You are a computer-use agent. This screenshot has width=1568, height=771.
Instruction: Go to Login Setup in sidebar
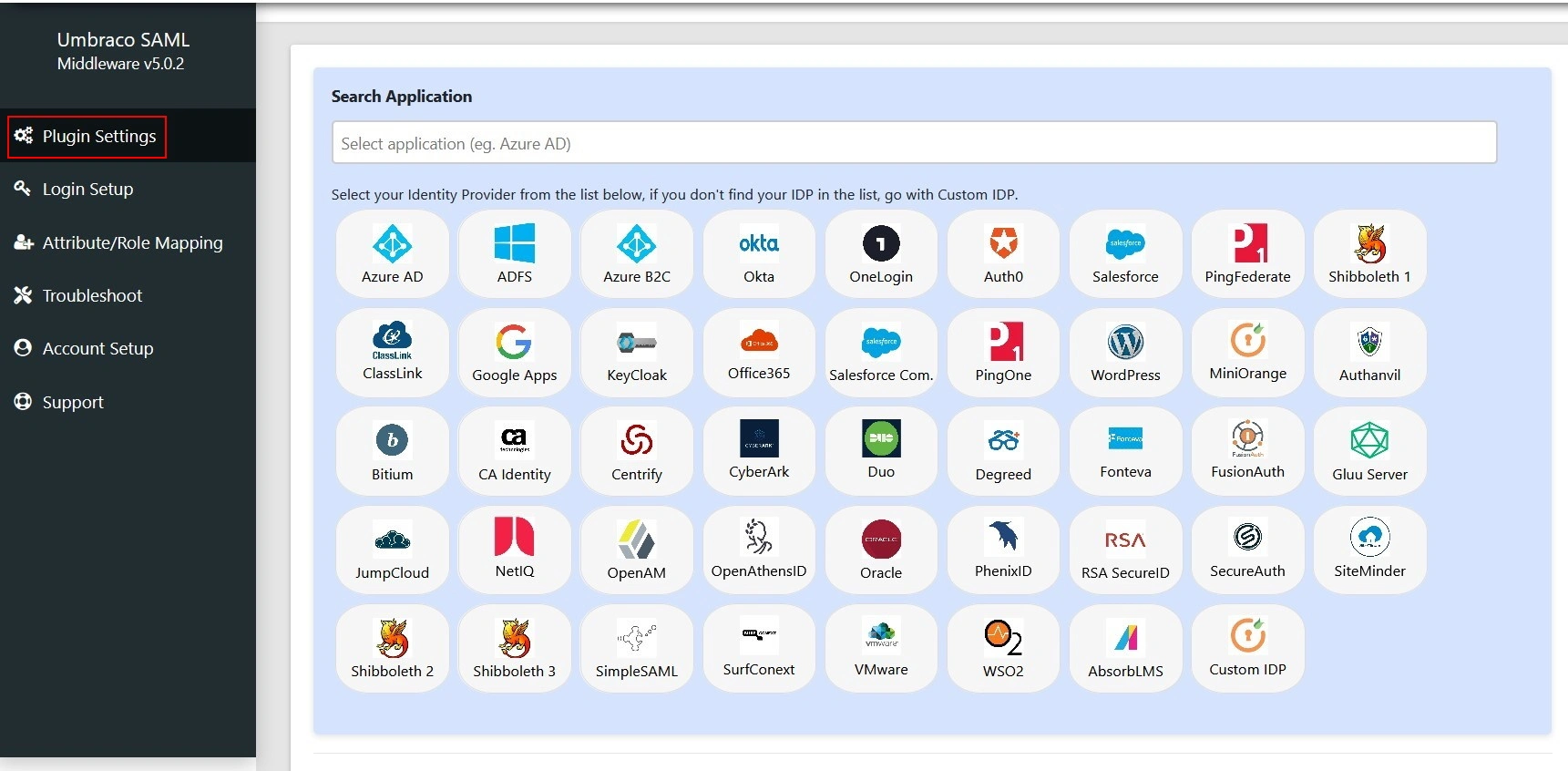click(x=87, y=190)
